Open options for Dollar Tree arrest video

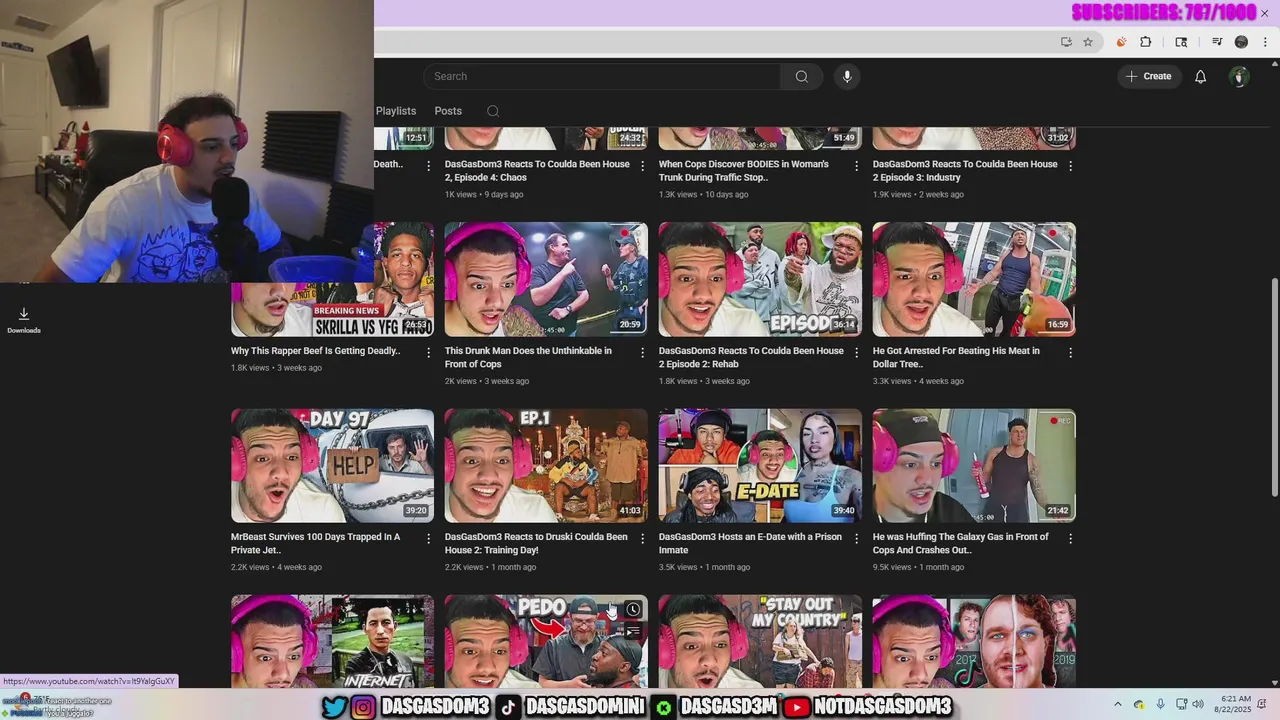pyautogui.click(x=1070, y=353)
